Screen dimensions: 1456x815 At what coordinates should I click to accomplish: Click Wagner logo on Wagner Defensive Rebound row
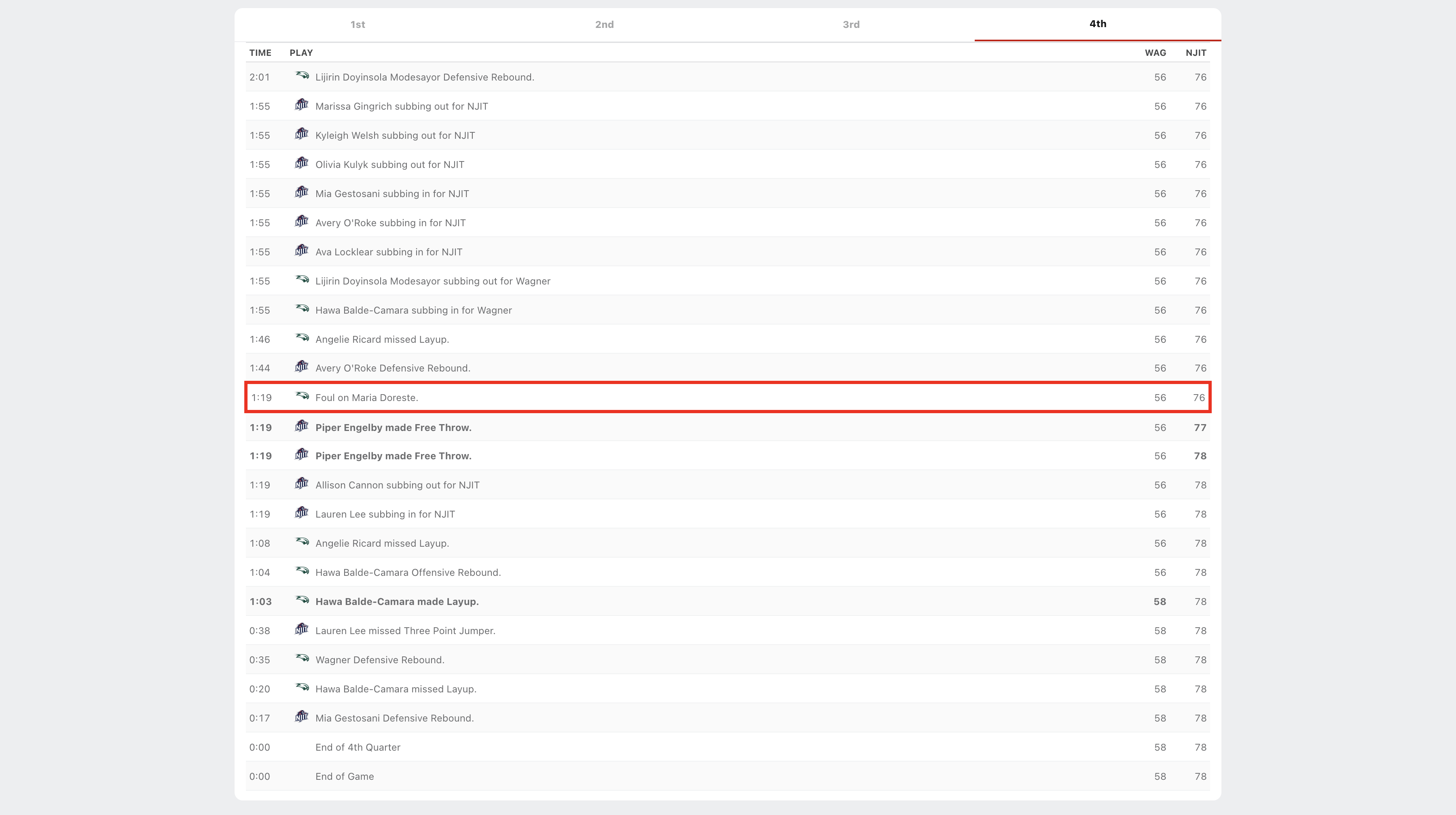click(302, 658)
